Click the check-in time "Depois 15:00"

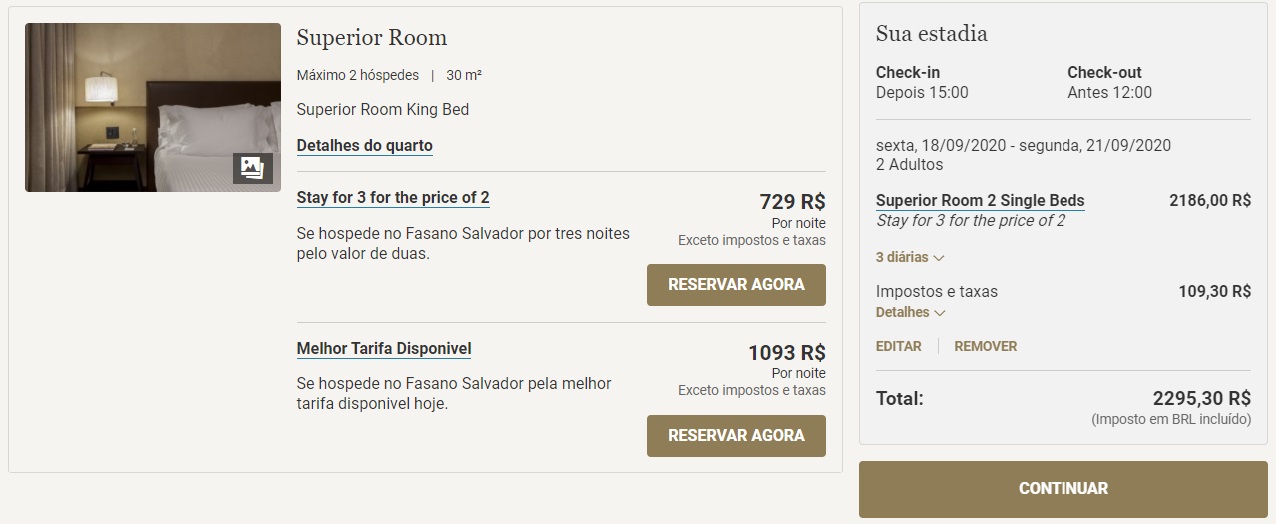[922, 92]
